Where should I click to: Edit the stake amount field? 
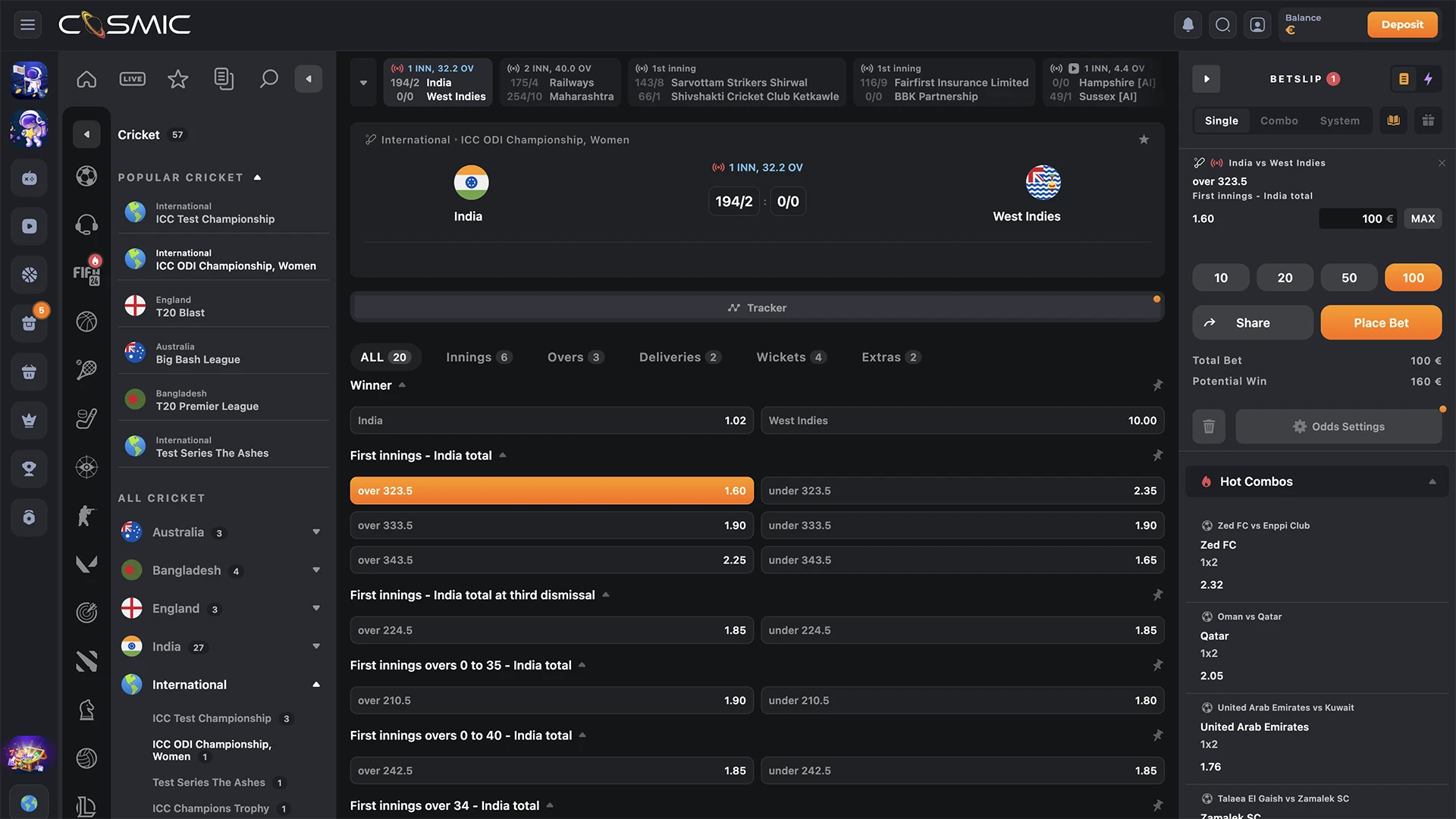point(1357,218)
